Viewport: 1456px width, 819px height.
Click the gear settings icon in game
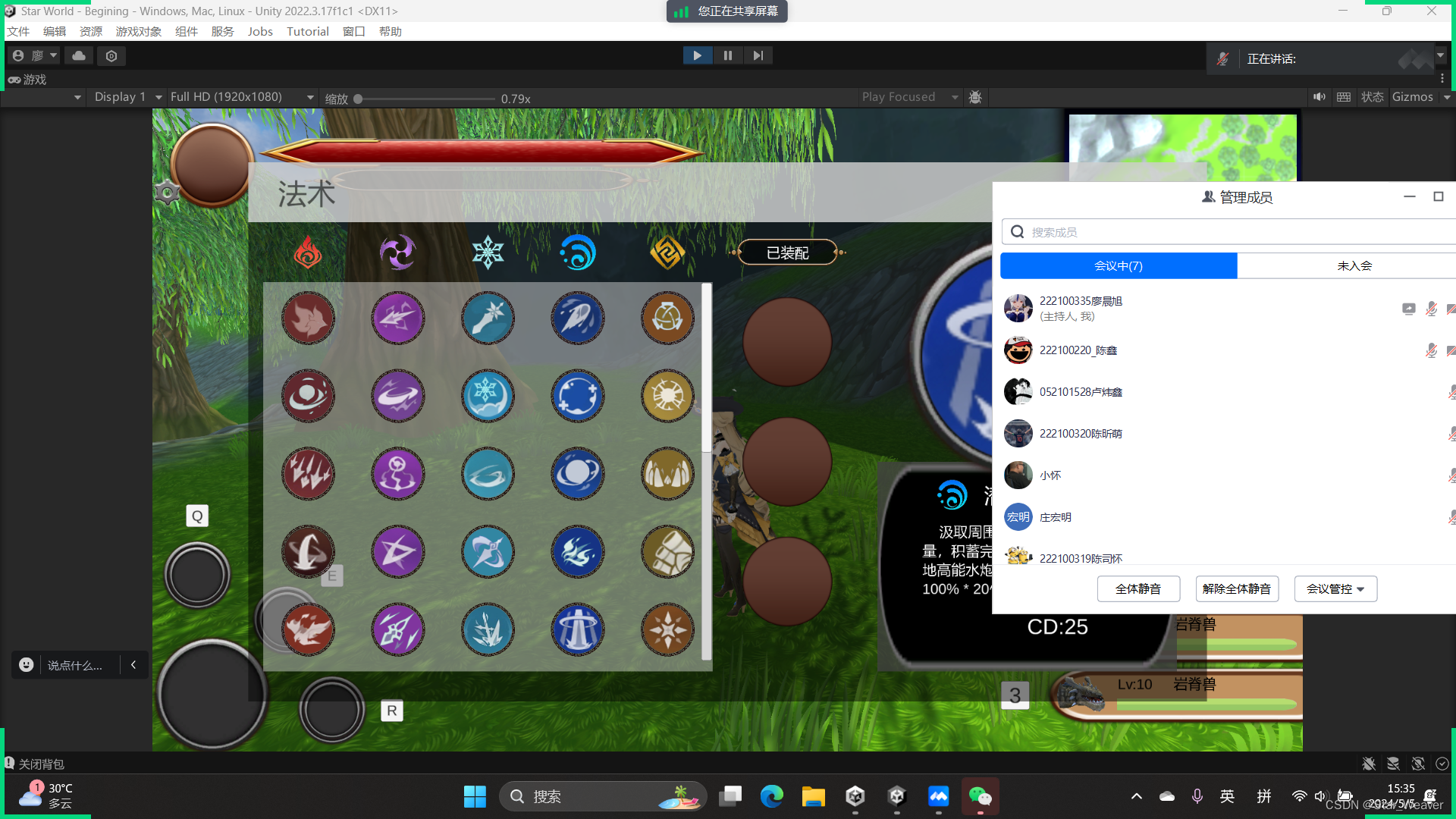tap(167, 193)
